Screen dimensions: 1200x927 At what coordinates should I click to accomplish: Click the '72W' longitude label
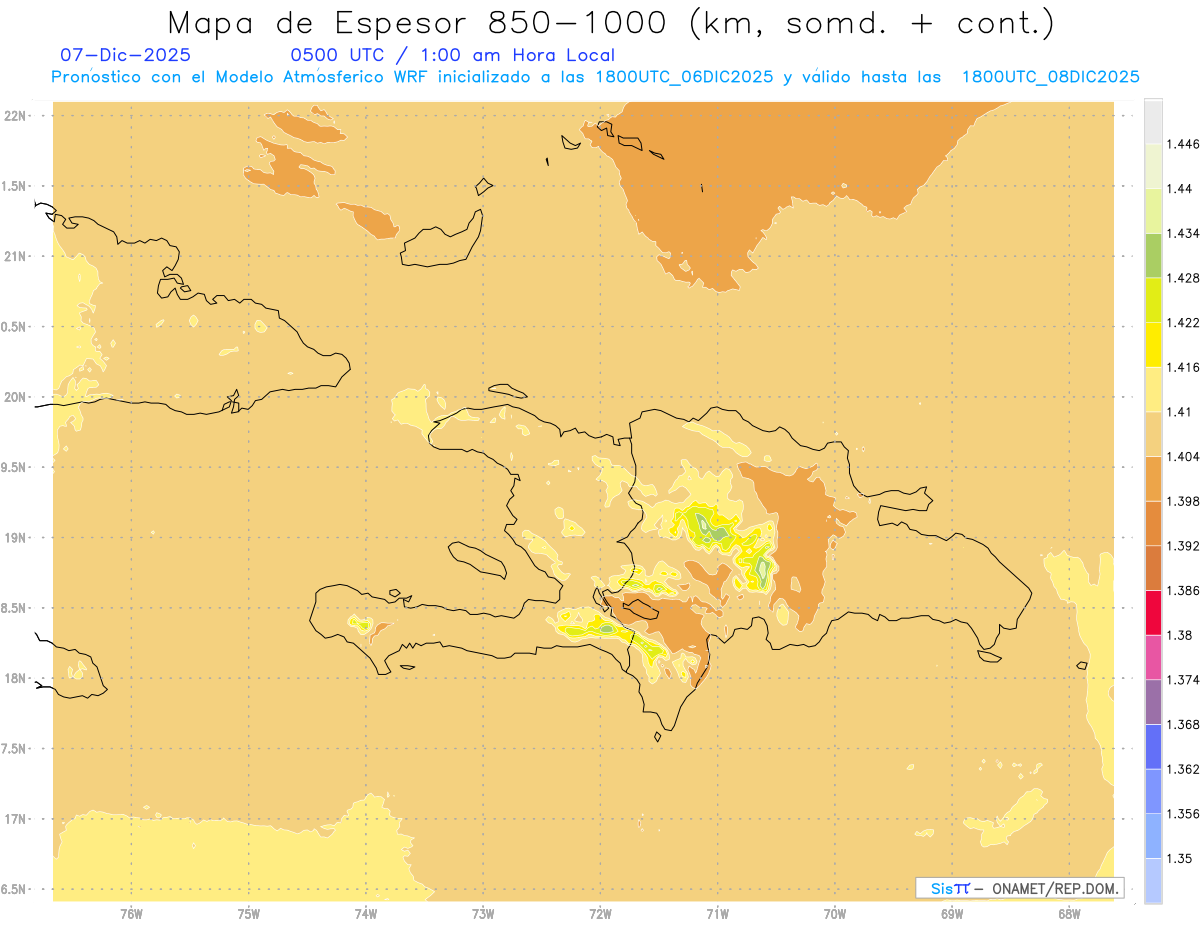coord(601,914)
